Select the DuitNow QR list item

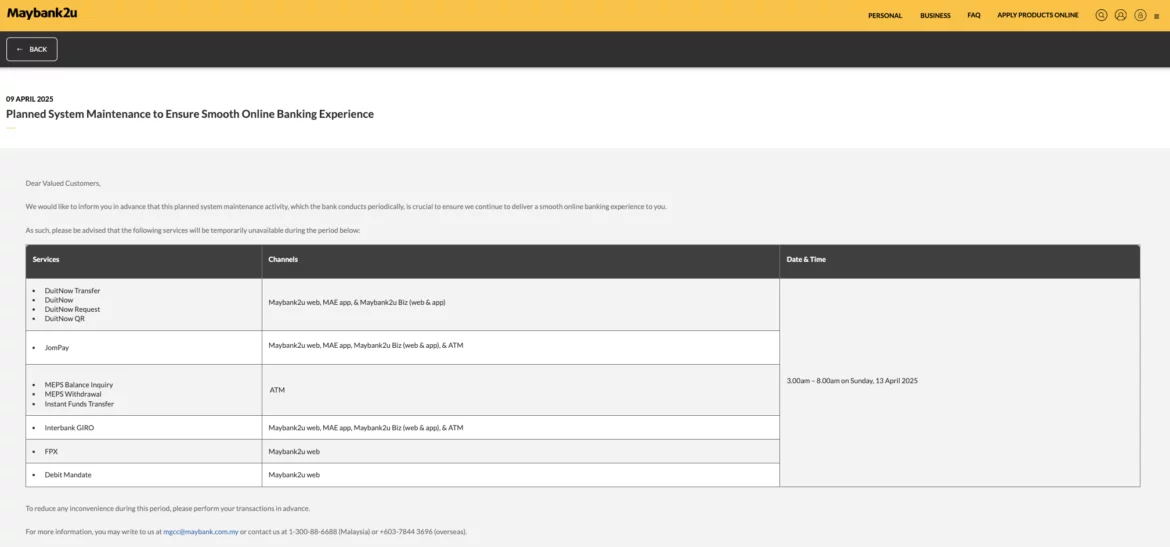coord(65,319)
